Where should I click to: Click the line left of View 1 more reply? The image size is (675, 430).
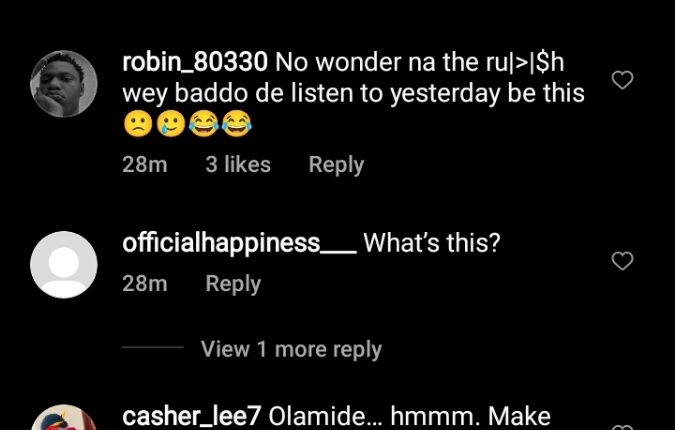[x=153, y=347]
